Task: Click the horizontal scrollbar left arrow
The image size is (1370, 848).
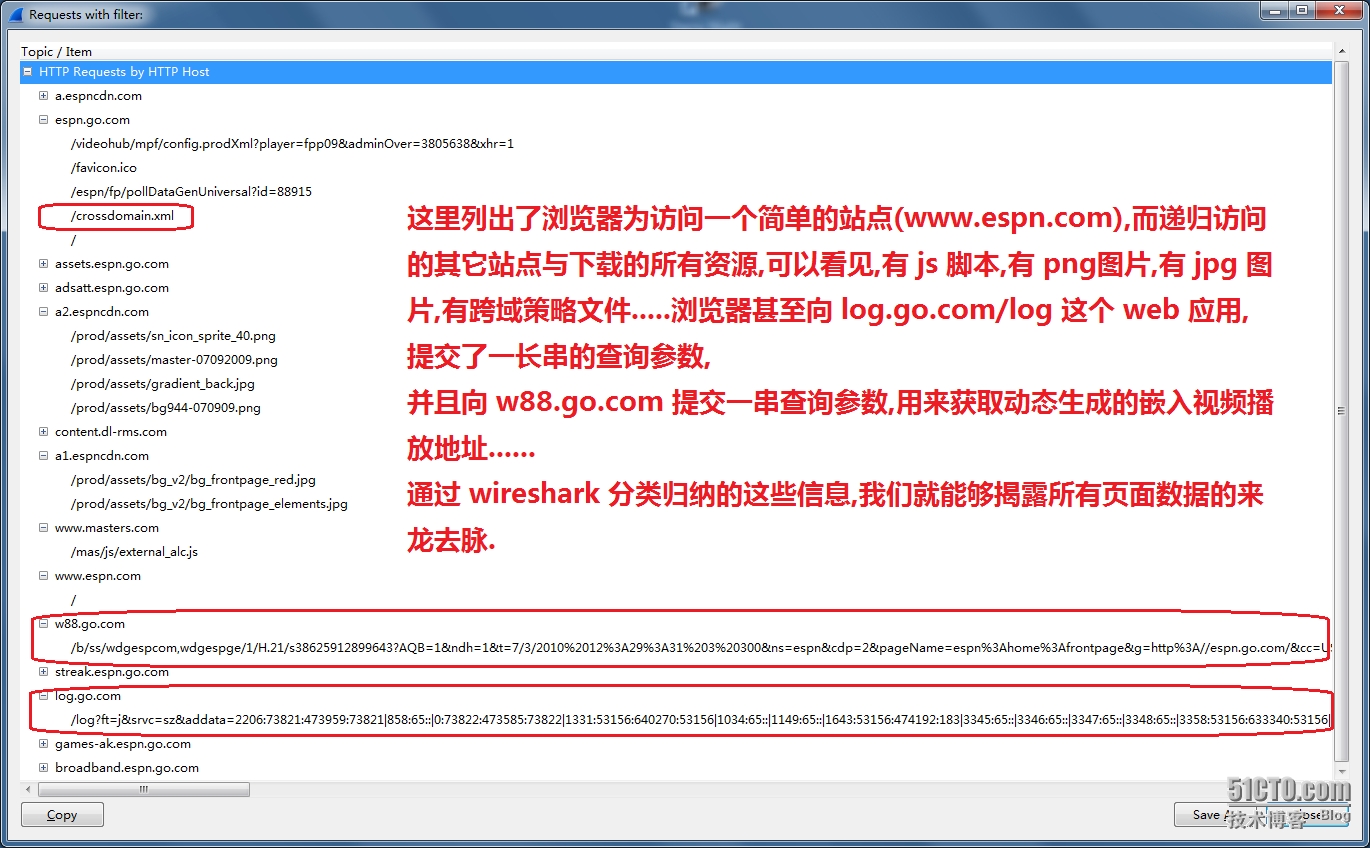Action: click(x=28, y=789)
